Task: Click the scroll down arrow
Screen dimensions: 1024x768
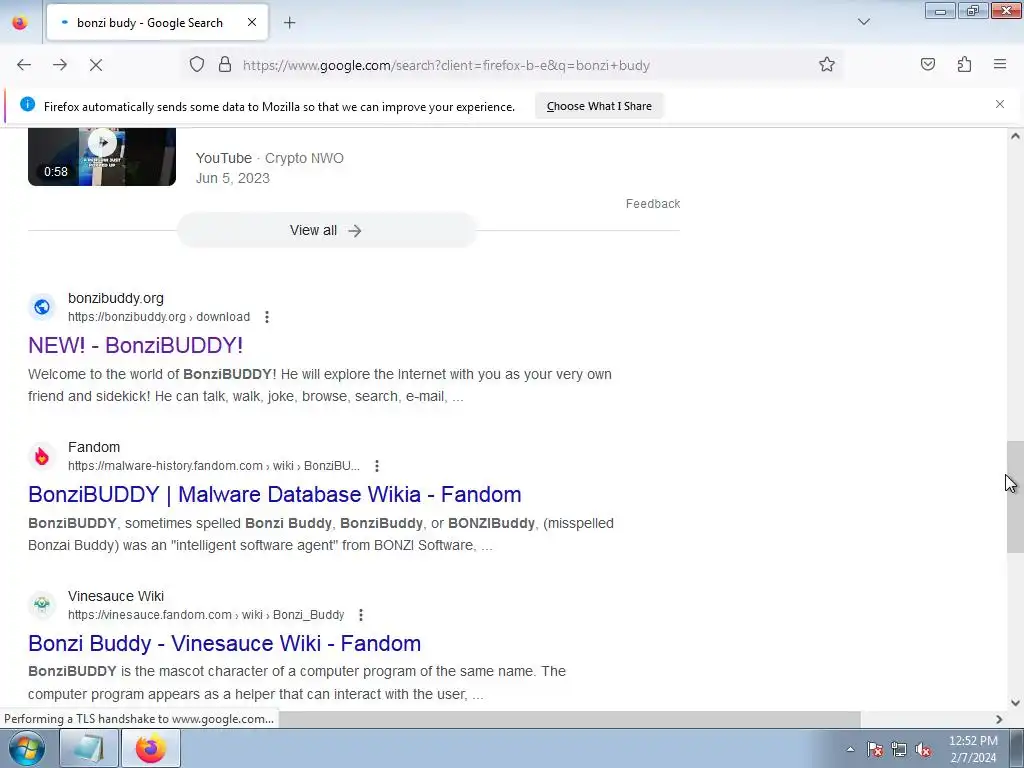Action: tap(1015, 703)
